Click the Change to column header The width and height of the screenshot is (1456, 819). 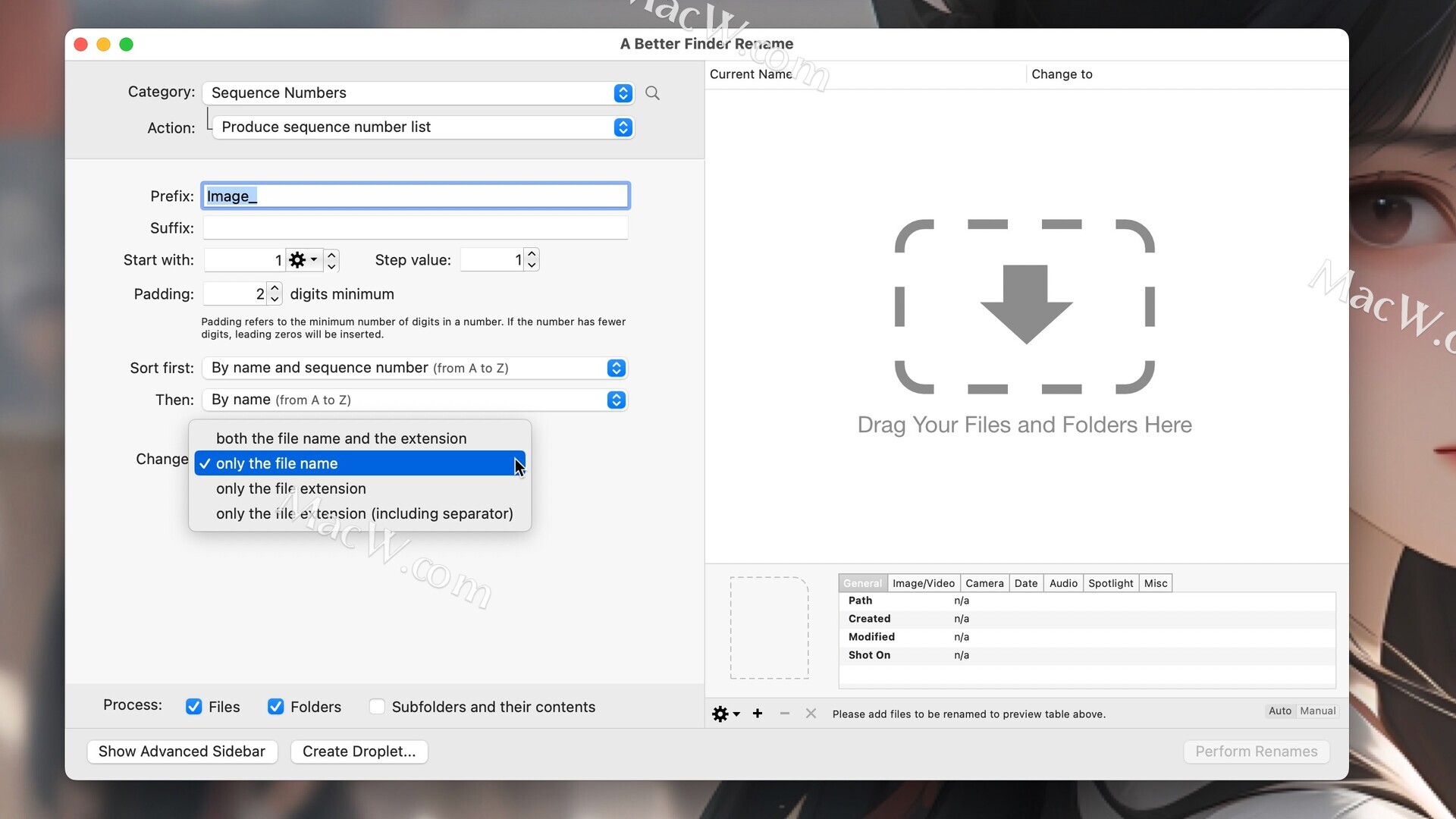1187,74
